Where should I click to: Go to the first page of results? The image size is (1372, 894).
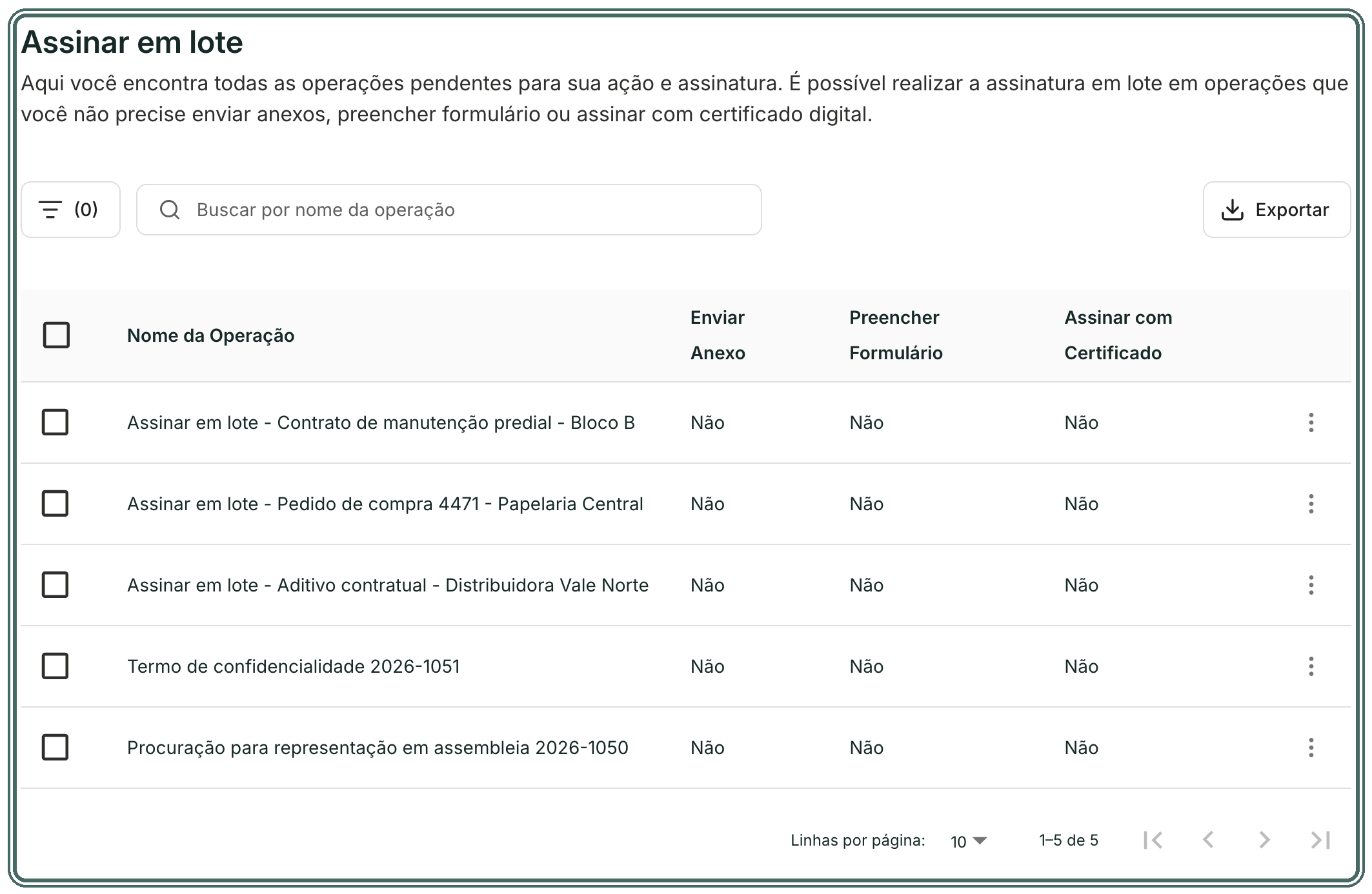pyautogui.click(x=1153, y=840)
